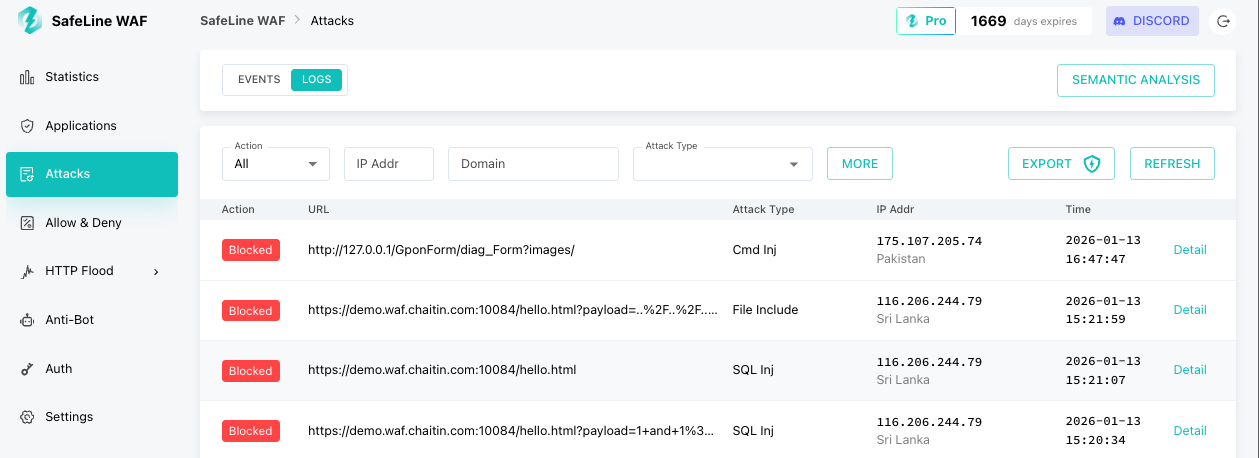Click the Auth key icon

(x=27, y=369)
